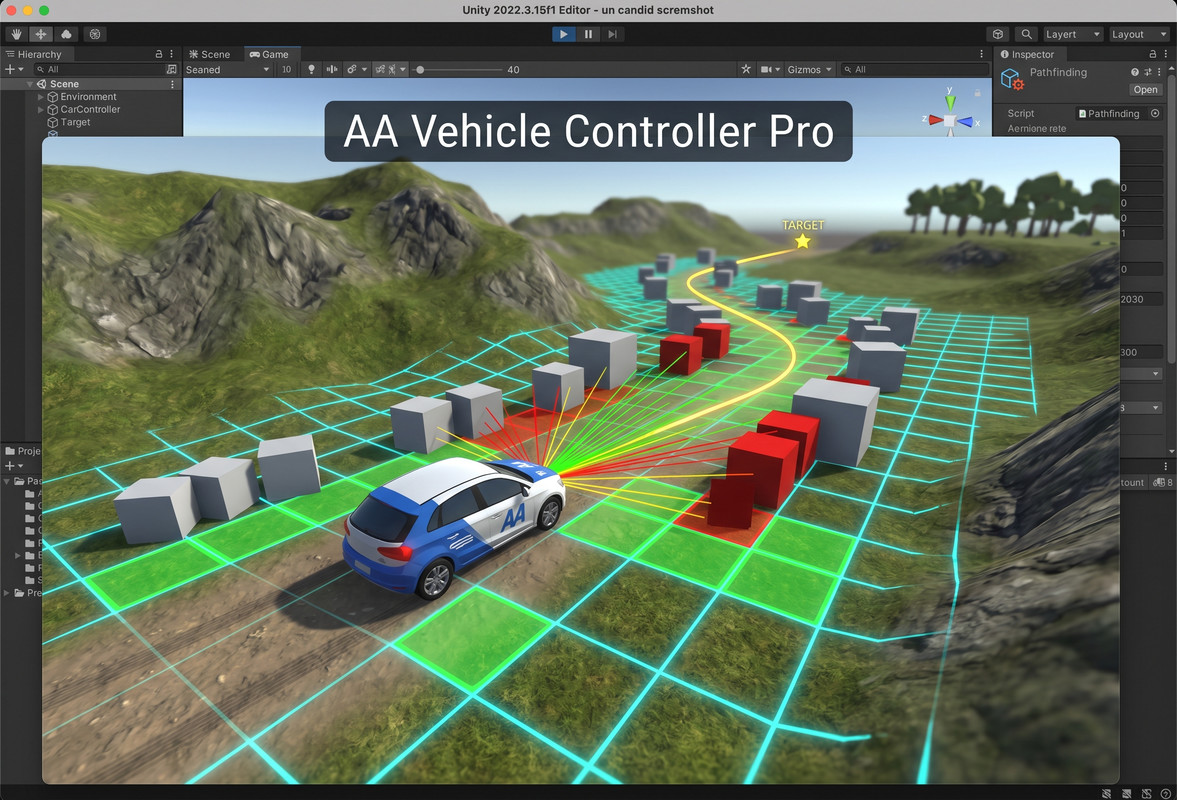Open the Hierarchy panel three-dot menu
The image size is (1177, 800).
(172, 54)
